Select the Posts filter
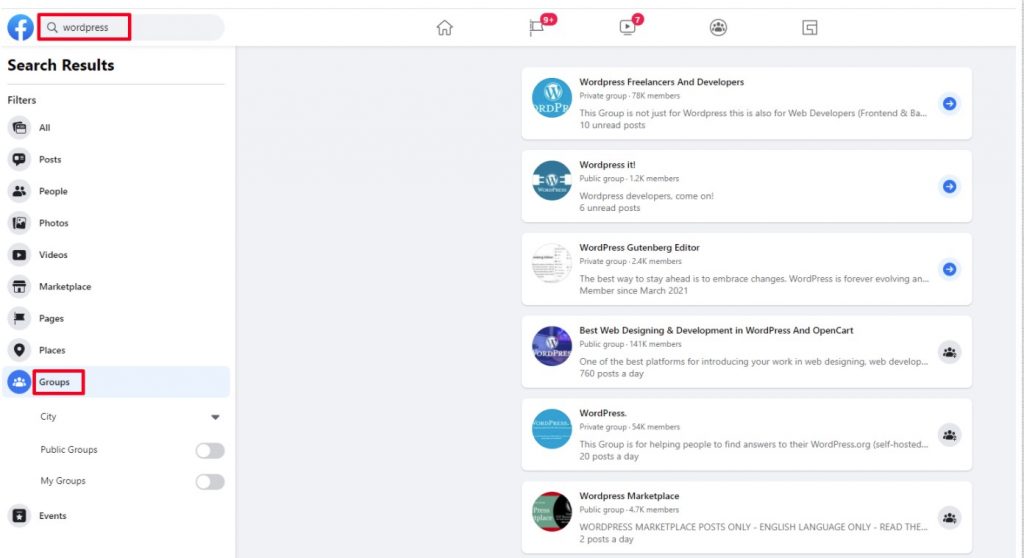This screenshot has width=1024, height=558. pyautogui.click(x=50, y=160)
